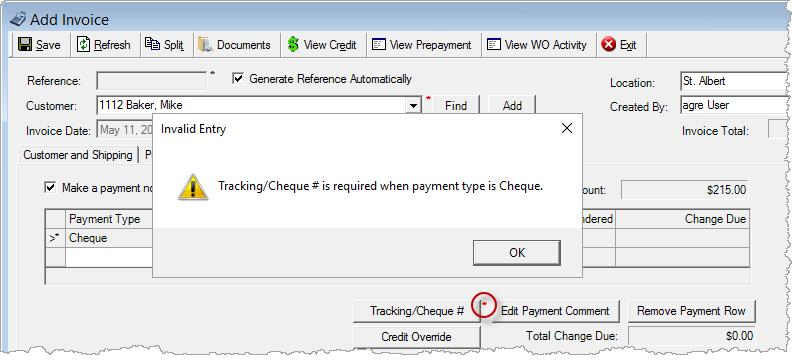Click the Save floppy disk icon

click(24, 44)
